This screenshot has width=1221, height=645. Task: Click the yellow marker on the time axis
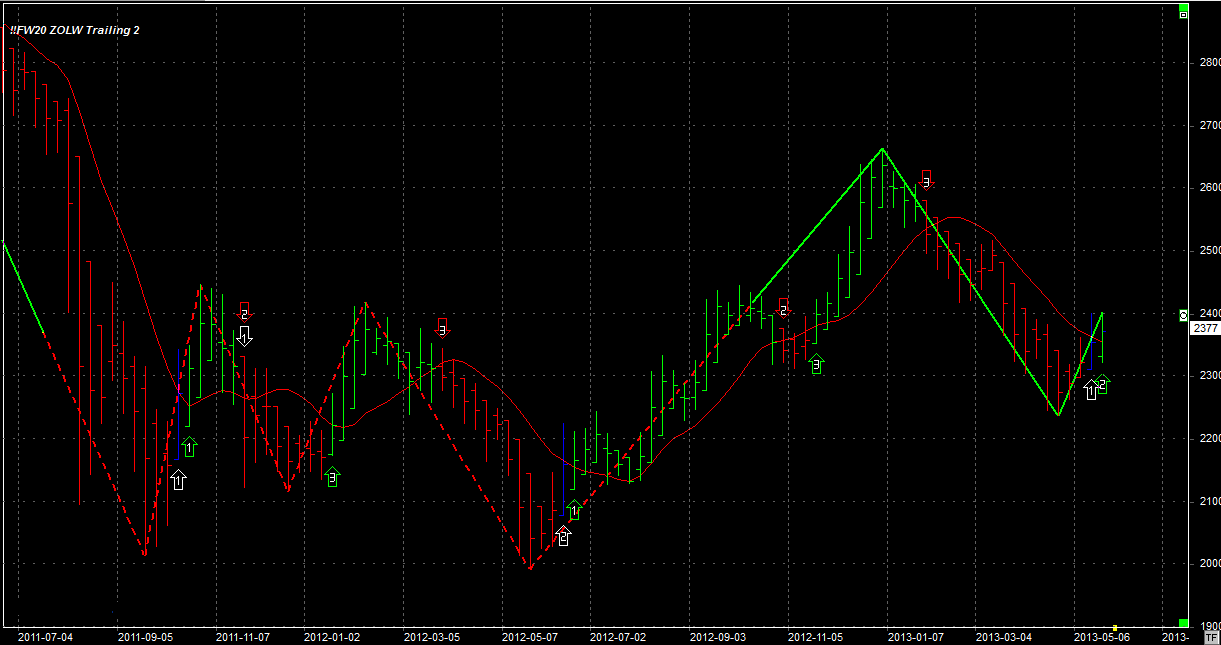pos(1115,628)
